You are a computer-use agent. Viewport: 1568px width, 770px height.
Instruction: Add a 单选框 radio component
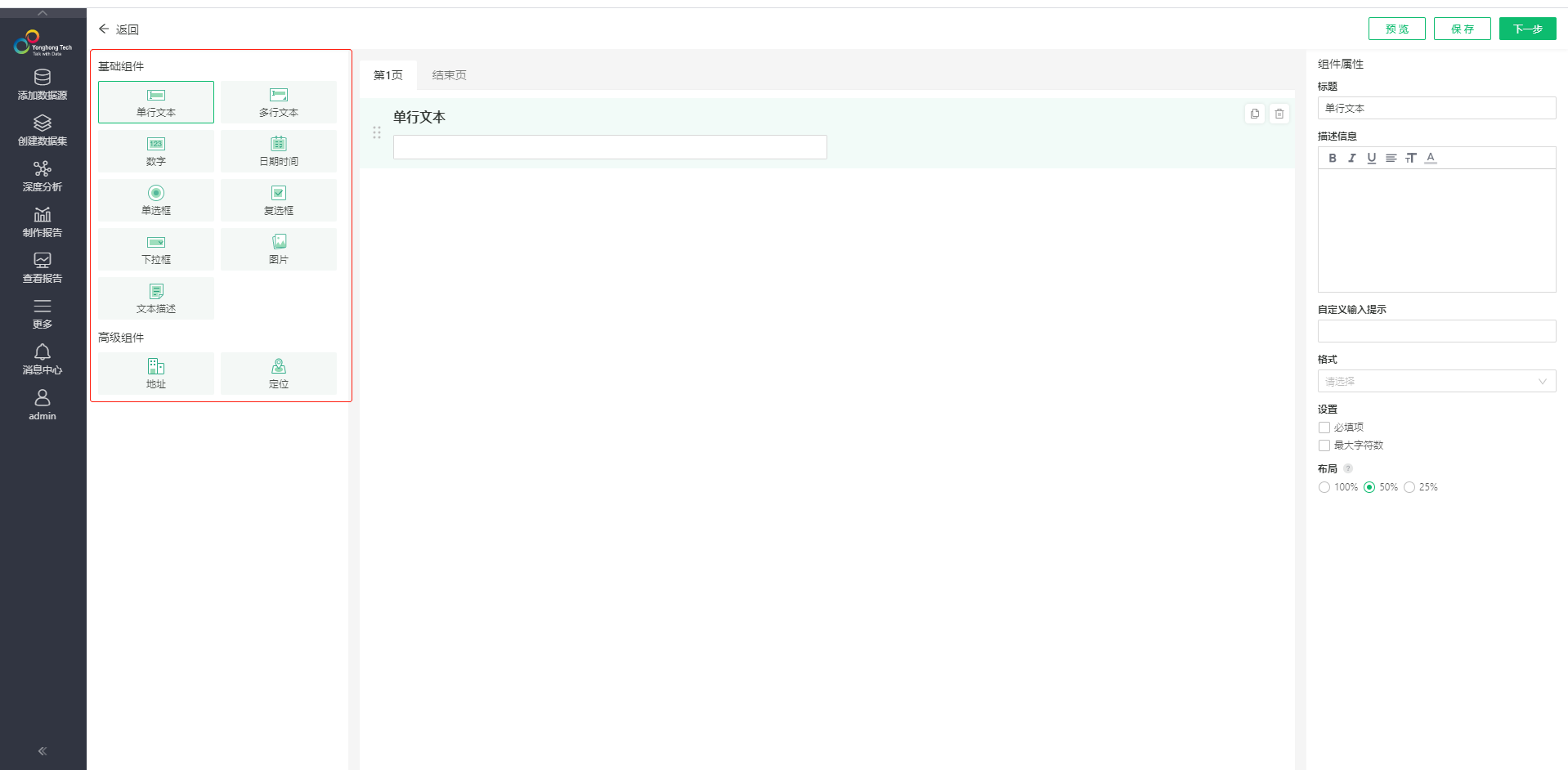point(156,200)
